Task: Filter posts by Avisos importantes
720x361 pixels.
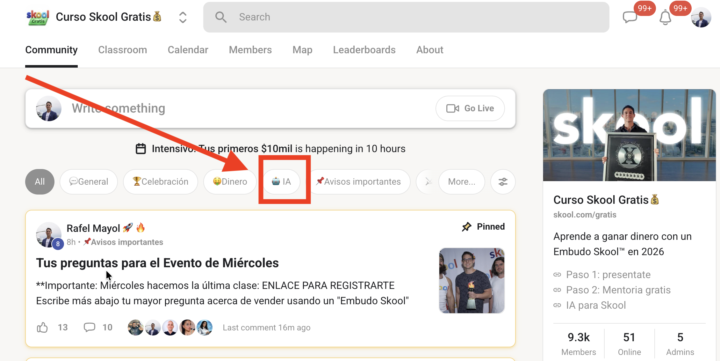Action: [358, 181]
